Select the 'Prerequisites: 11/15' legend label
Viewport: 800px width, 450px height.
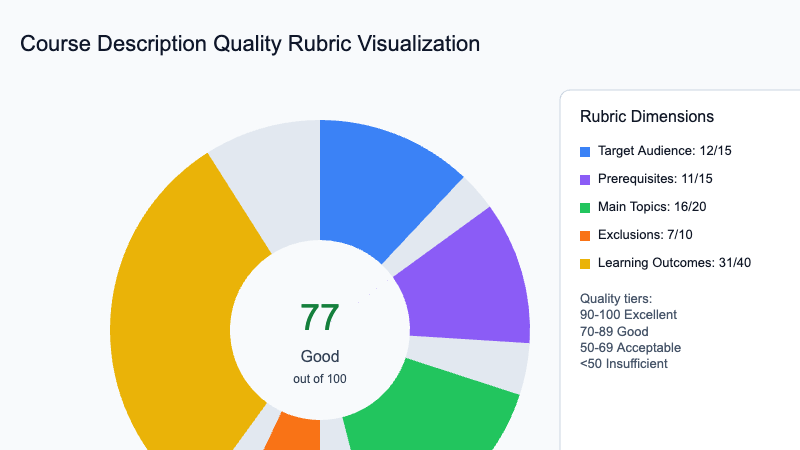coord(661,179)
